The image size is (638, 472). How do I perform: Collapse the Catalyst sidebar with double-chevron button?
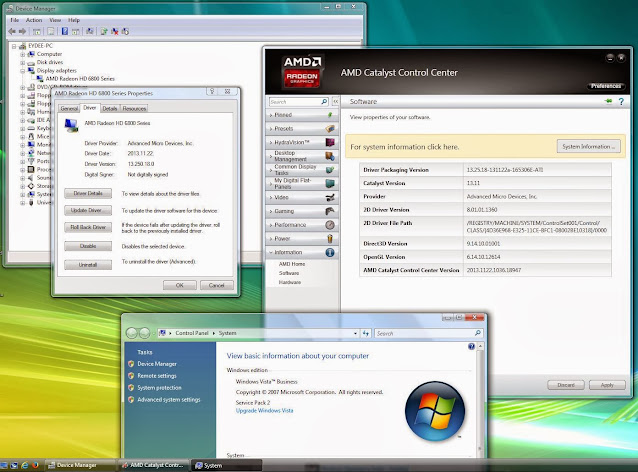click(x=336, y=102)
